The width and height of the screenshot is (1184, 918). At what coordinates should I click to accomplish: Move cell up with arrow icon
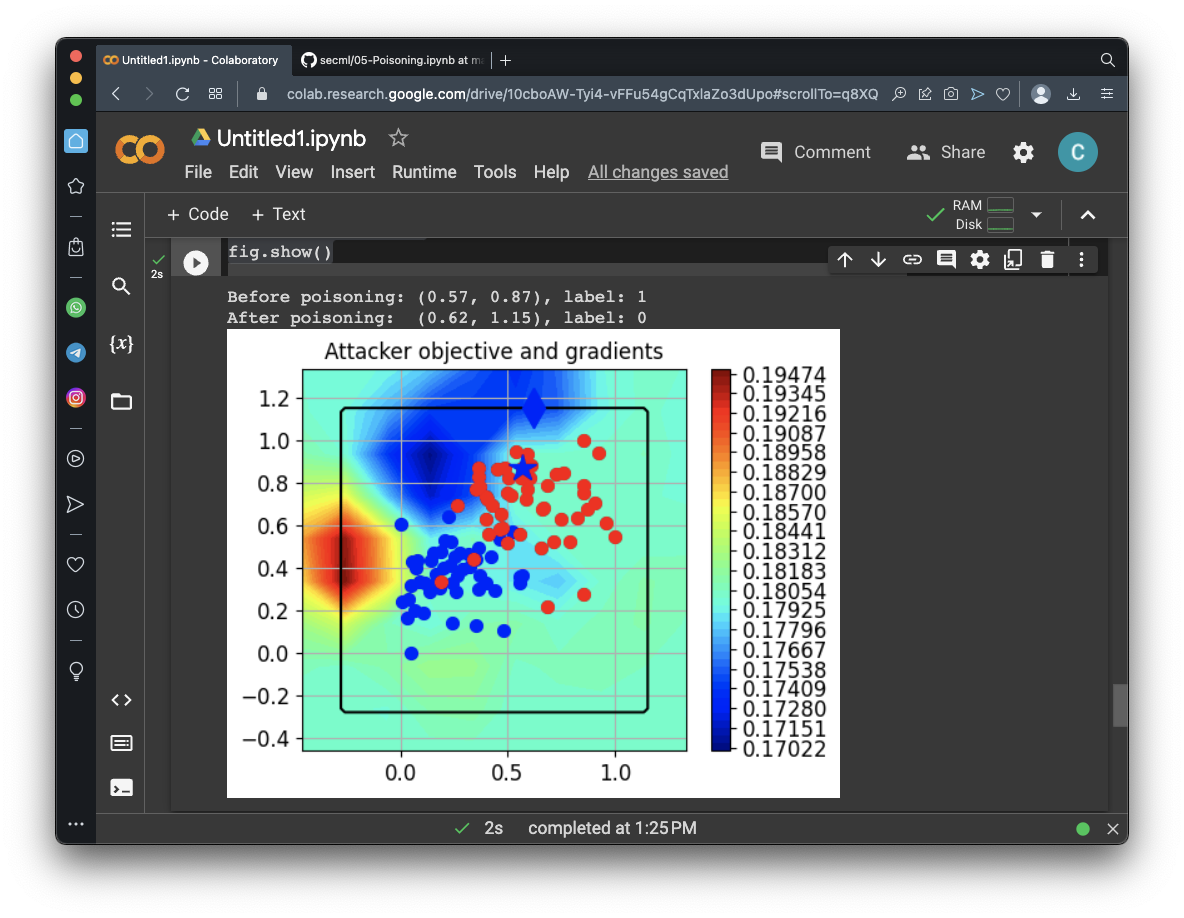[845, 260]
